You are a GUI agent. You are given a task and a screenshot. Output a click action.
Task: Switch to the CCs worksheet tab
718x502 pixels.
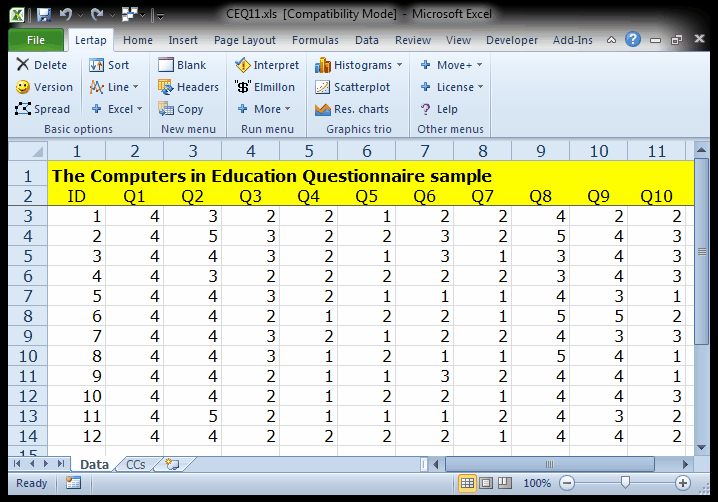(135, 464)
